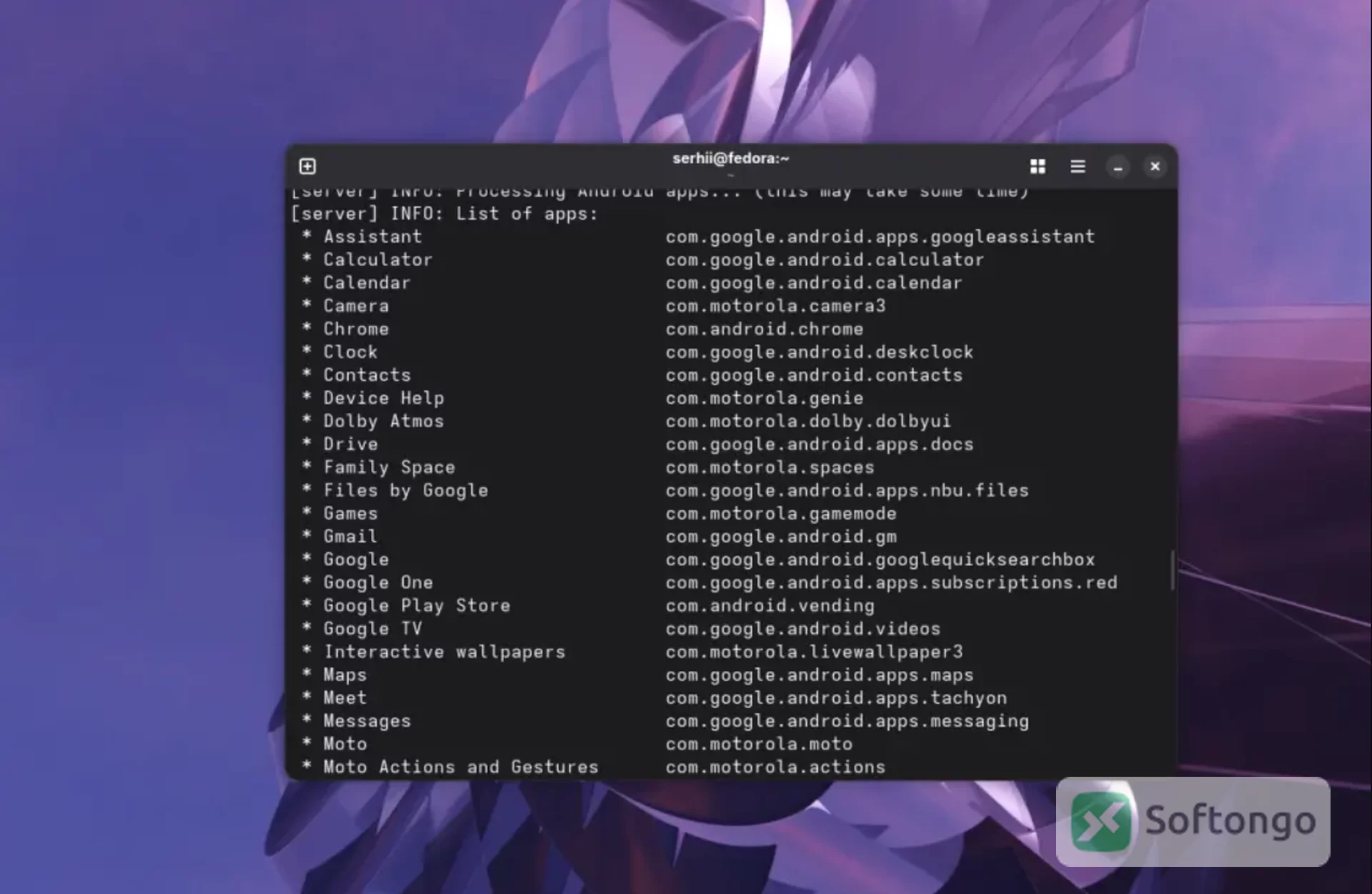Click com.google.android.apps.subscriptions.red package
1372x894 pixels.
pos(891,582)
